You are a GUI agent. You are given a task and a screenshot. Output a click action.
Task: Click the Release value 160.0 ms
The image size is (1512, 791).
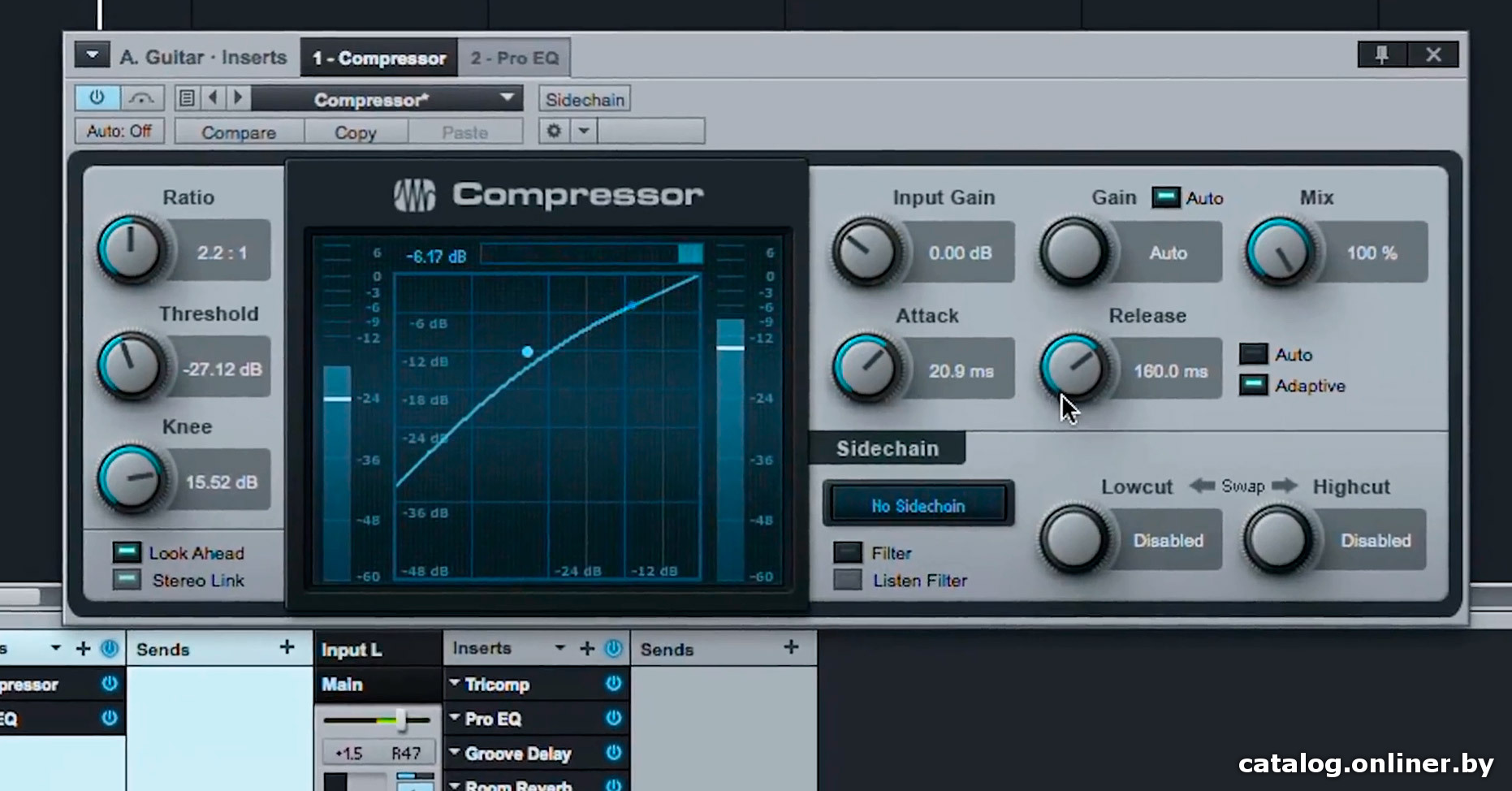(1170, 371)
